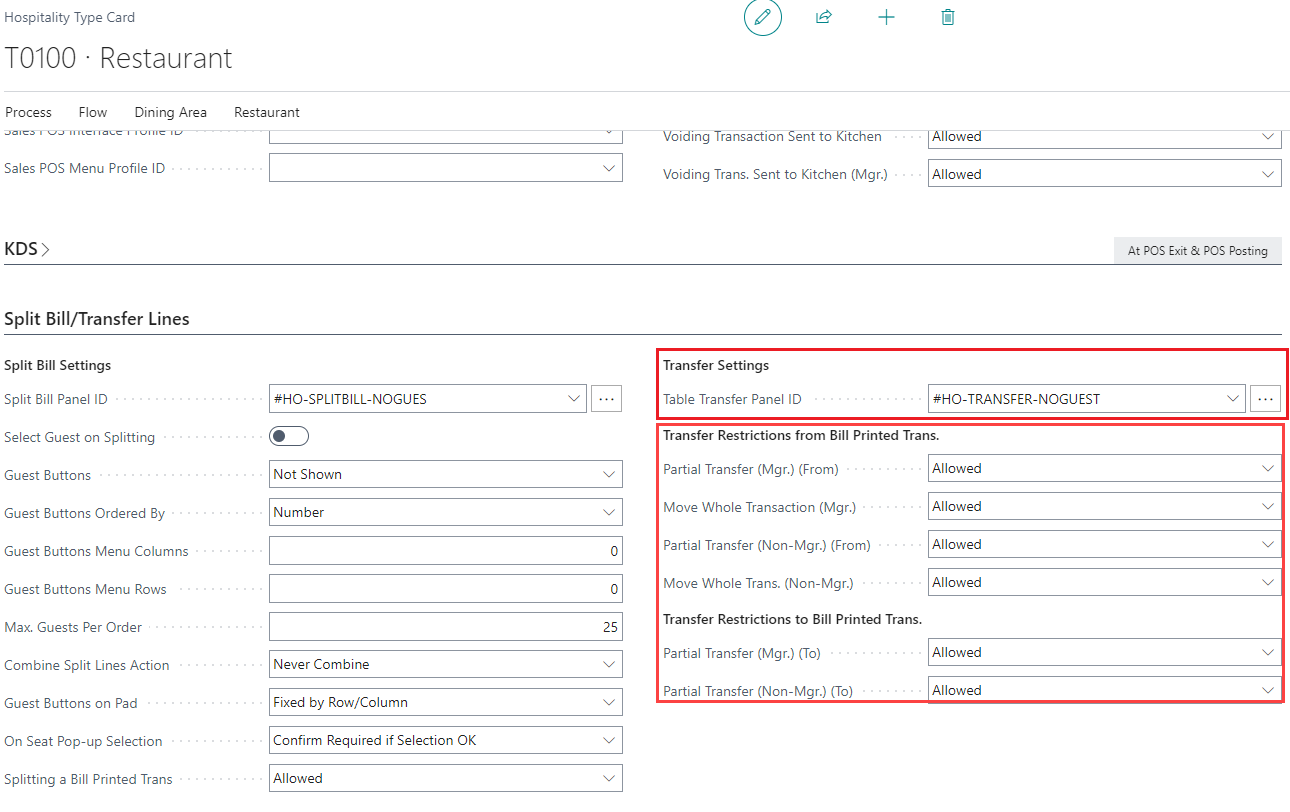1290x812 pixels.
Task: Expand the KDS section
Action: [28, 249]
